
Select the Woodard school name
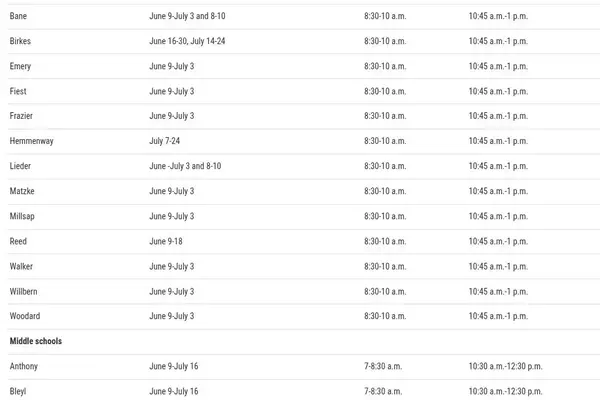[25, 316]
